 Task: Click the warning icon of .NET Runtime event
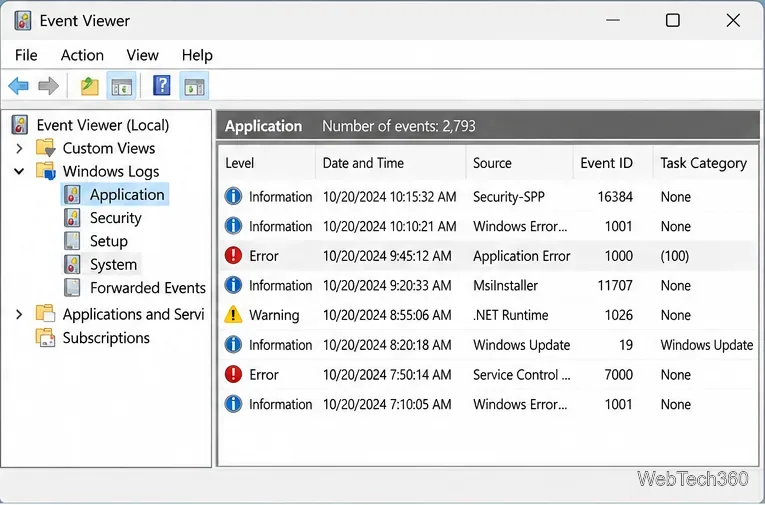coord(233,315)
